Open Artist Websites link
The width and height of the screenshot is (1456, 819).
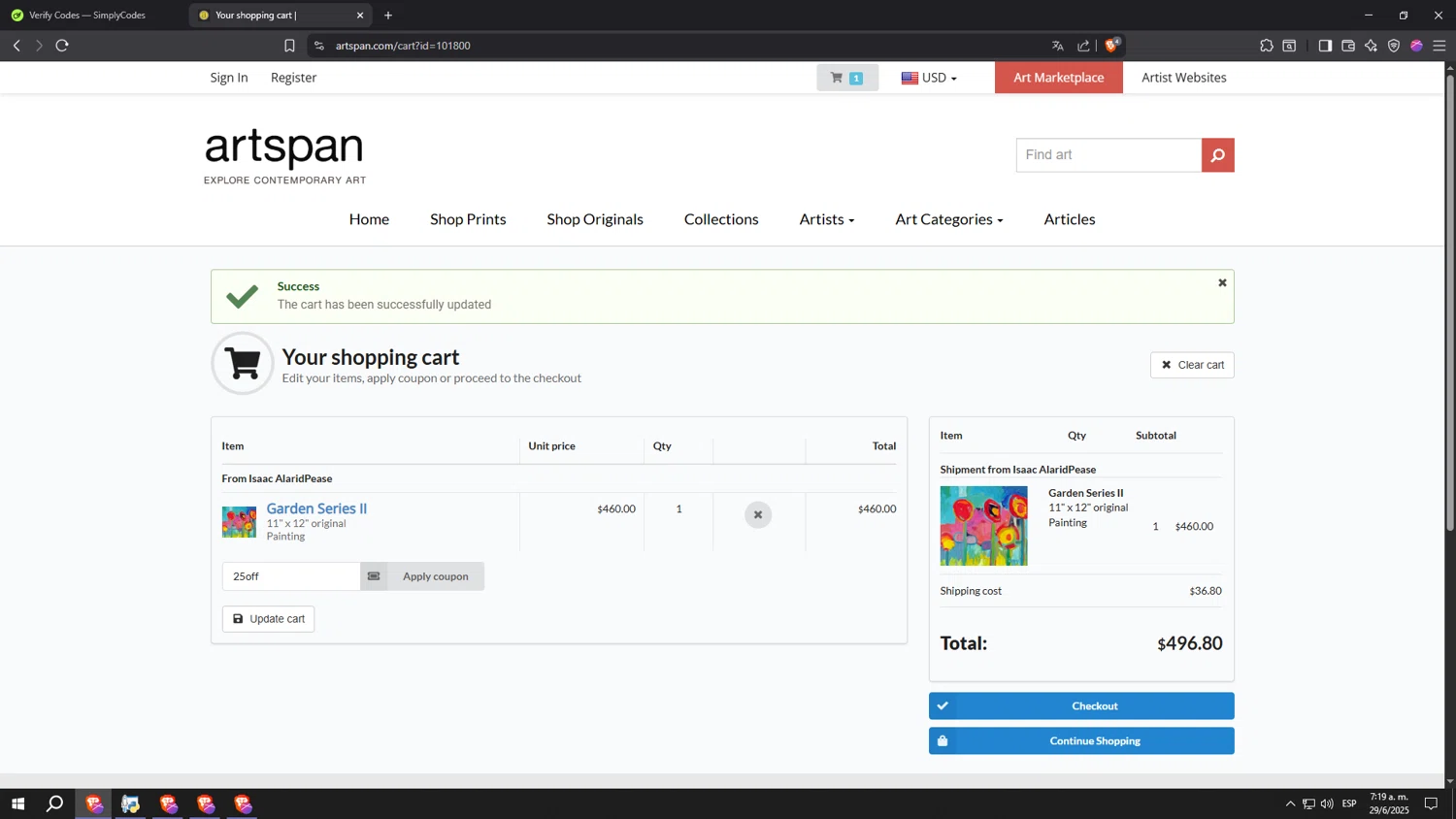point(1184,78)
